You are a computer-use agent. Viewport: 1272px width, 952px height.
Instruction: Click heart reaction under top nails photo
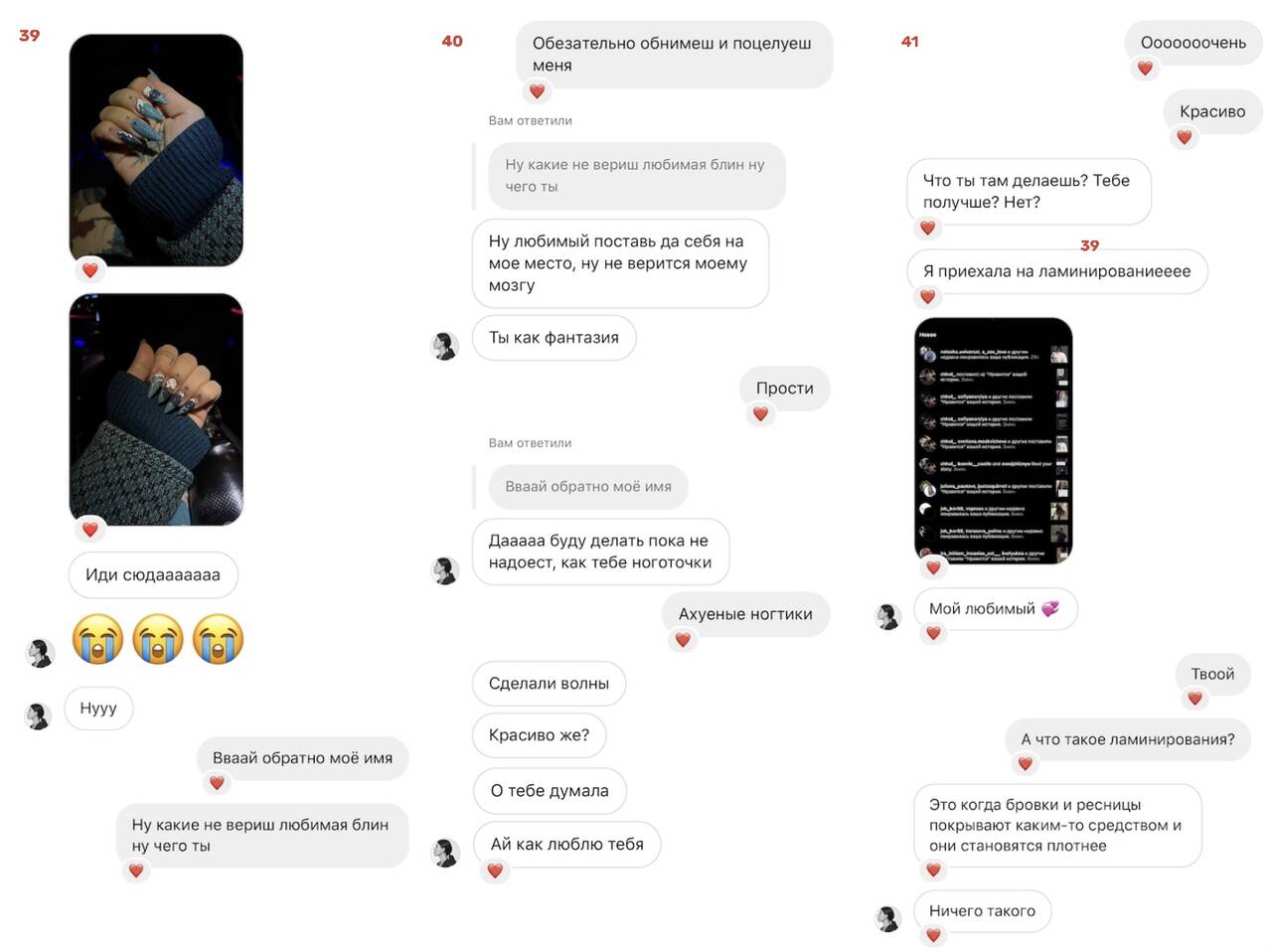90,270
